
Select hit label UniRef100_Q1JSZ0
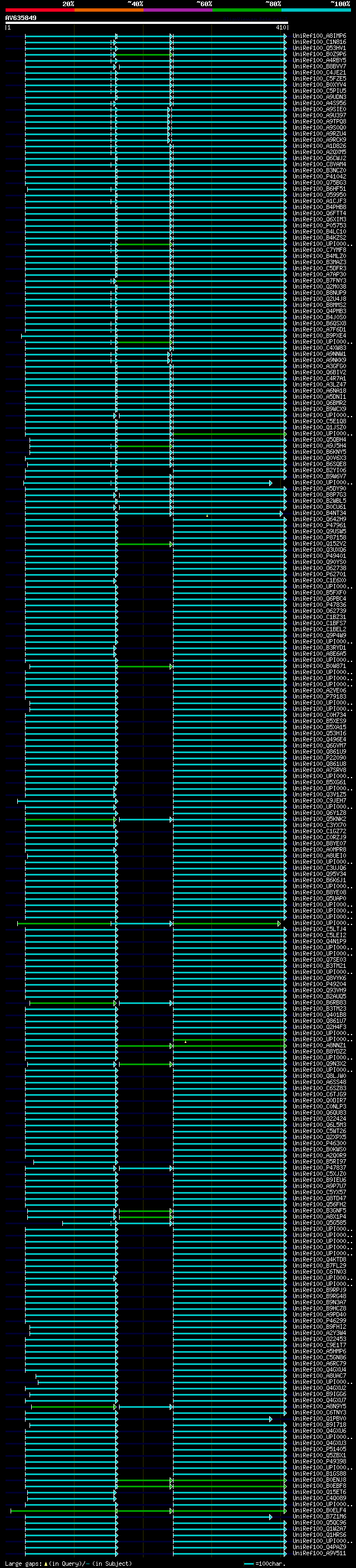[x=319, y=427]
